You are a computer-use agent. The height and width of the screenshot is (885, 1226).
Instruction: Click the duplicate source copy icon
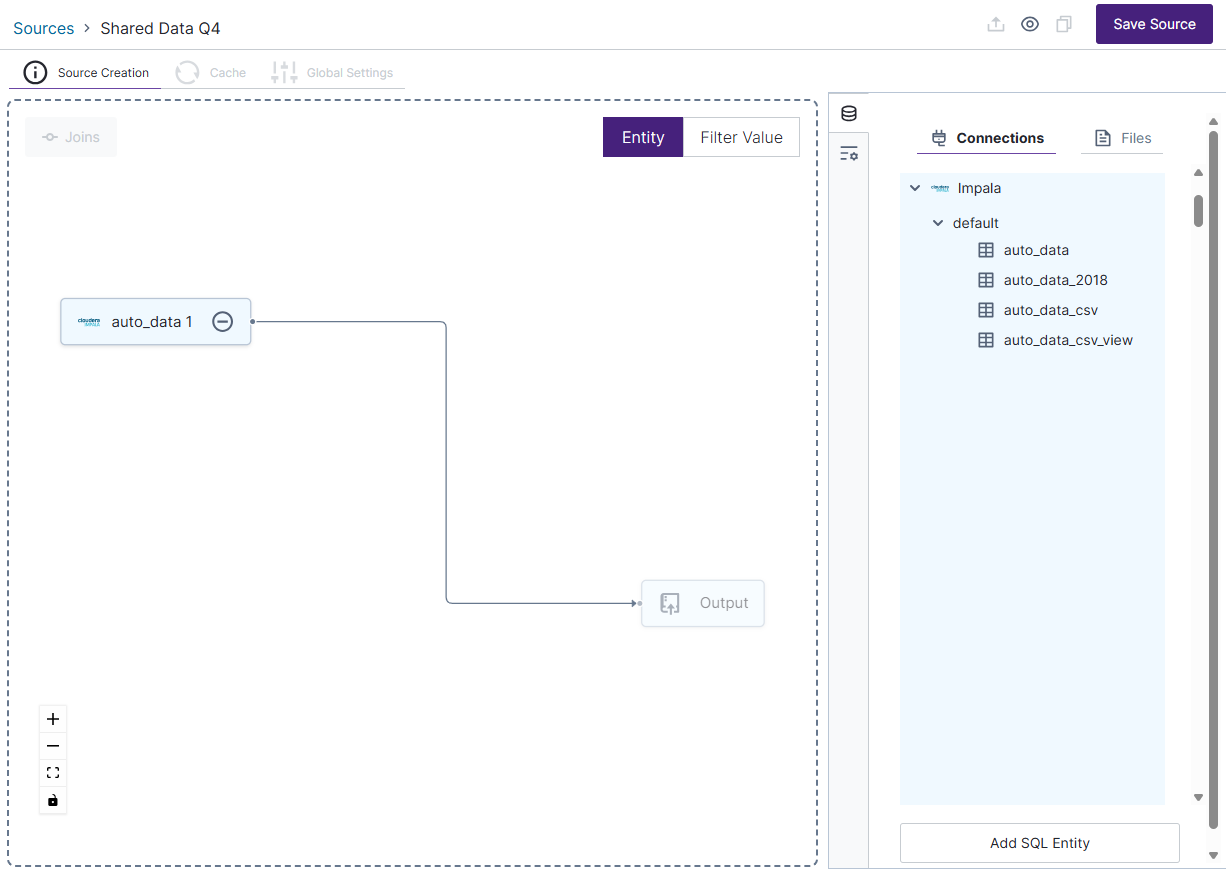tap(1064, 24)
